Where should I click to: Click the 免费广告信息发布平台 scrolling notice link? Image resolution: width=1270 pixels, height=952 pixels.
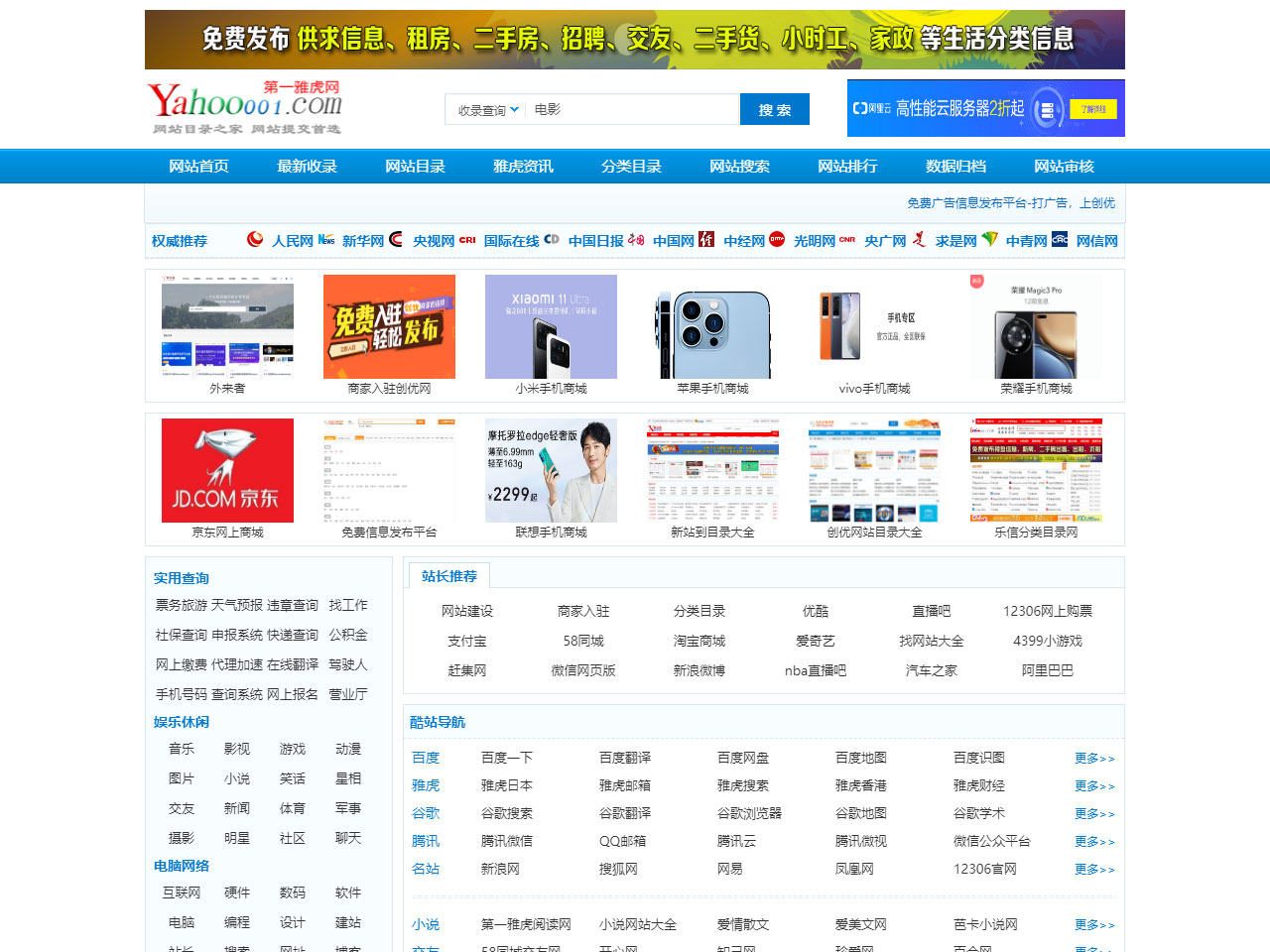click(1010, 203)
